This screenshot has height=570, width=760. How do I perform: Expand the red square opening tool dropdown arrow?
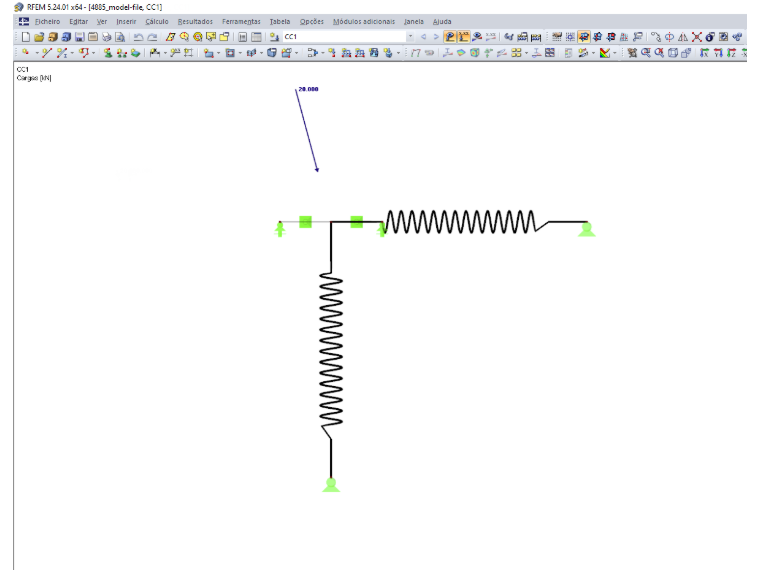[x=240, y=53]
